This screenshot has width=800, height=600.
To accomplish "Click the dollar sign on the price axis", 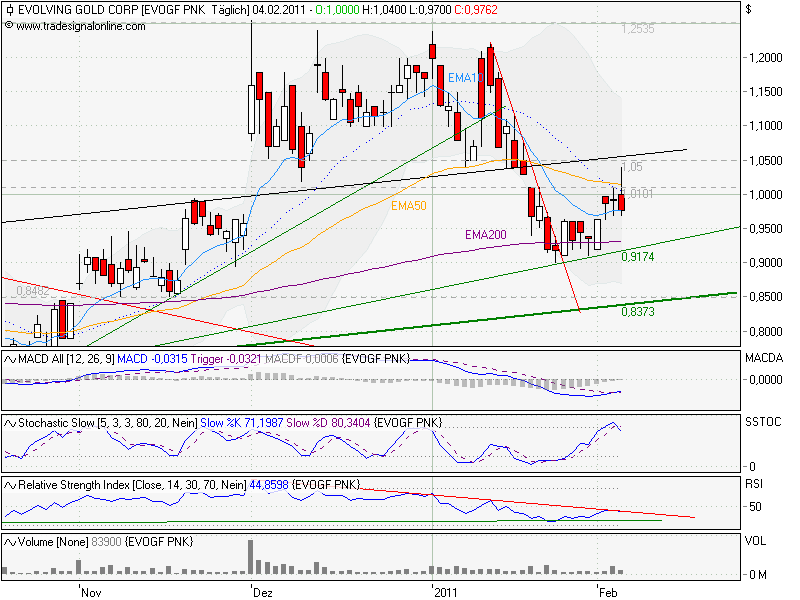I will pos(748,10).
